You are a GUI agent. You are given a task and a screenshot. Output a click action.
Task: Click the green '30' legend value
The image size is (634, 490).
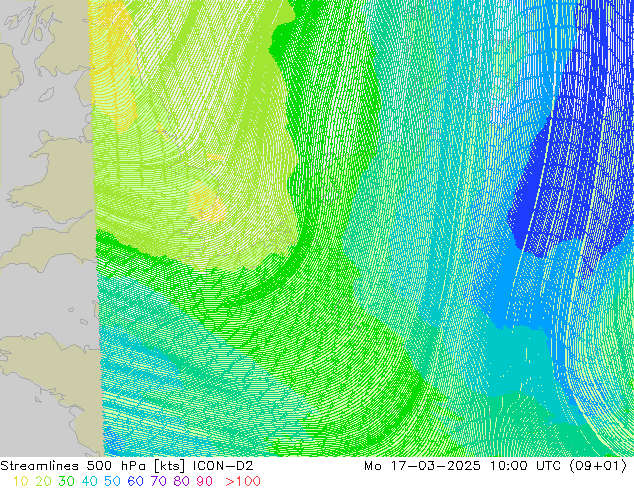pyautogui.click(x=66, y=482)
